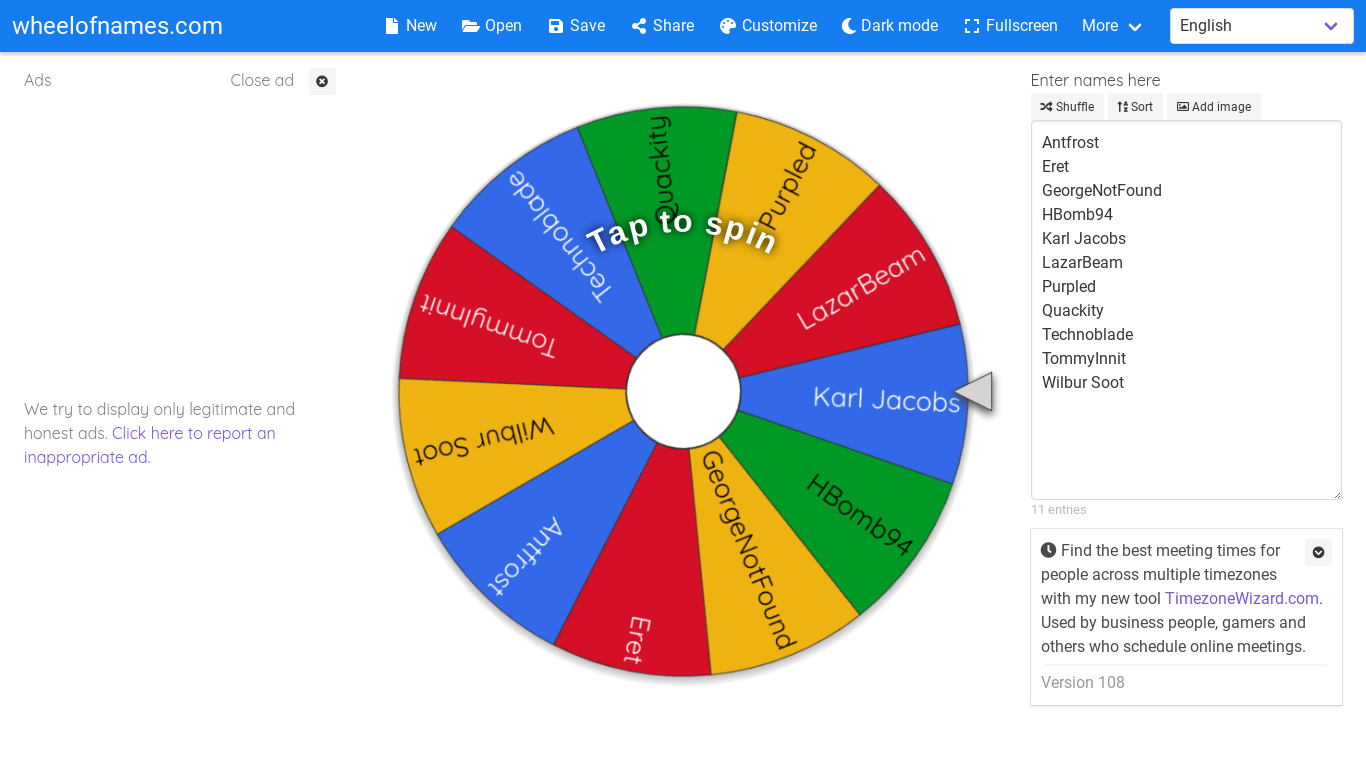
Task: Place cursor on Eret in the names box
Action: (1055, 167)
